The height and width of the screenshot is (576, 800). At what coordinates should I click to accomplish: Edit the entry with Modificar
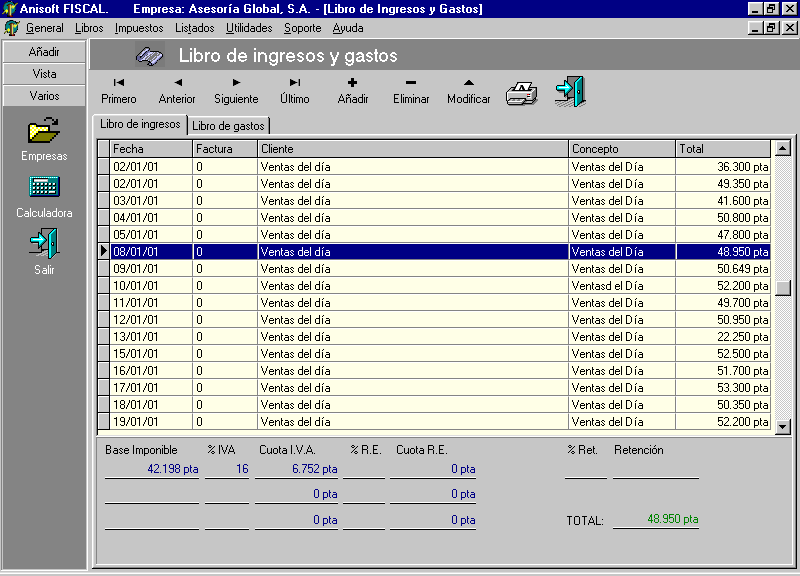(x=469, y=91)
